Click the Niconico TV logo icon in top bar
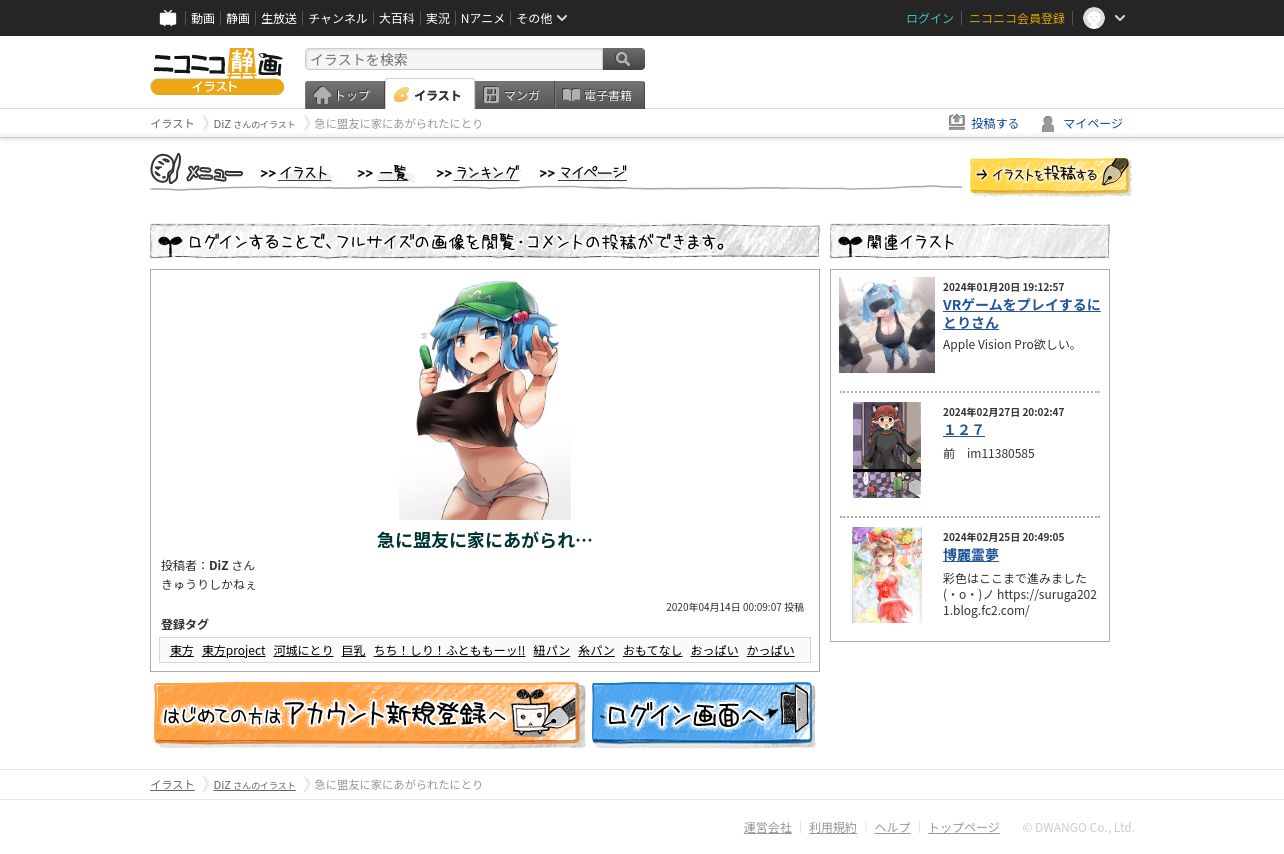The height and width of the screenshot is (854, 1284). click(168, 18)
